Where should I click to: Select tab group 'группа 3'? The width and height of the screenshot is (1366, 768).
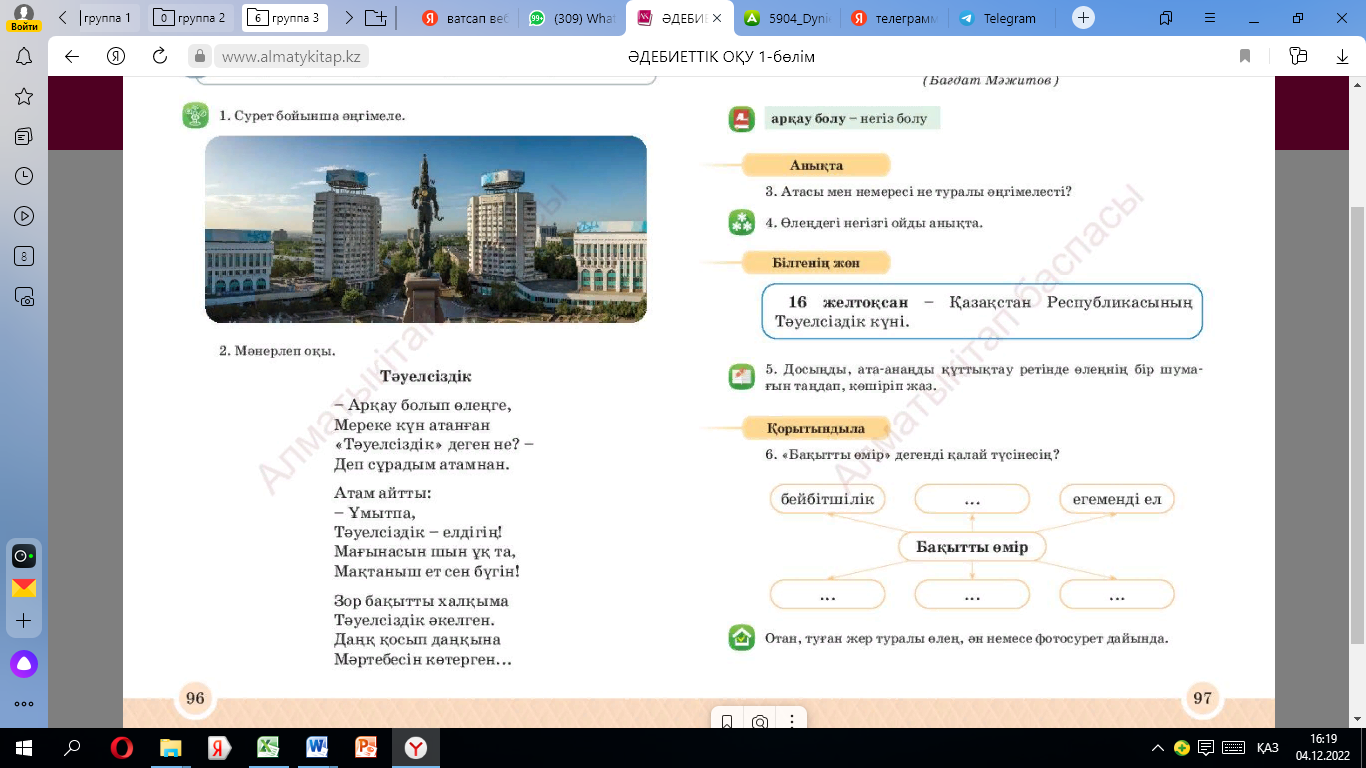(285, 18)
